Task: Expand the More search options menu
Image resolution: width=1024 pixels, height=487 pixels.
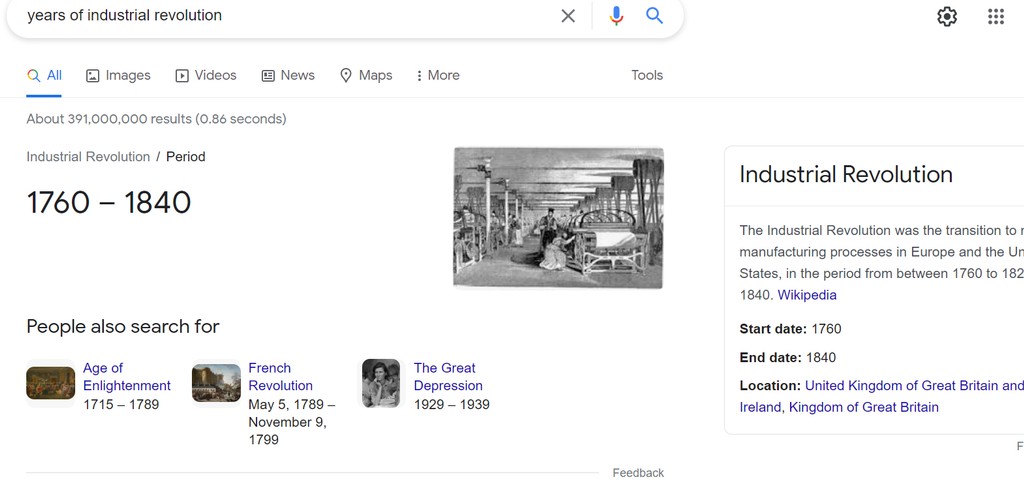Action: 438,76
